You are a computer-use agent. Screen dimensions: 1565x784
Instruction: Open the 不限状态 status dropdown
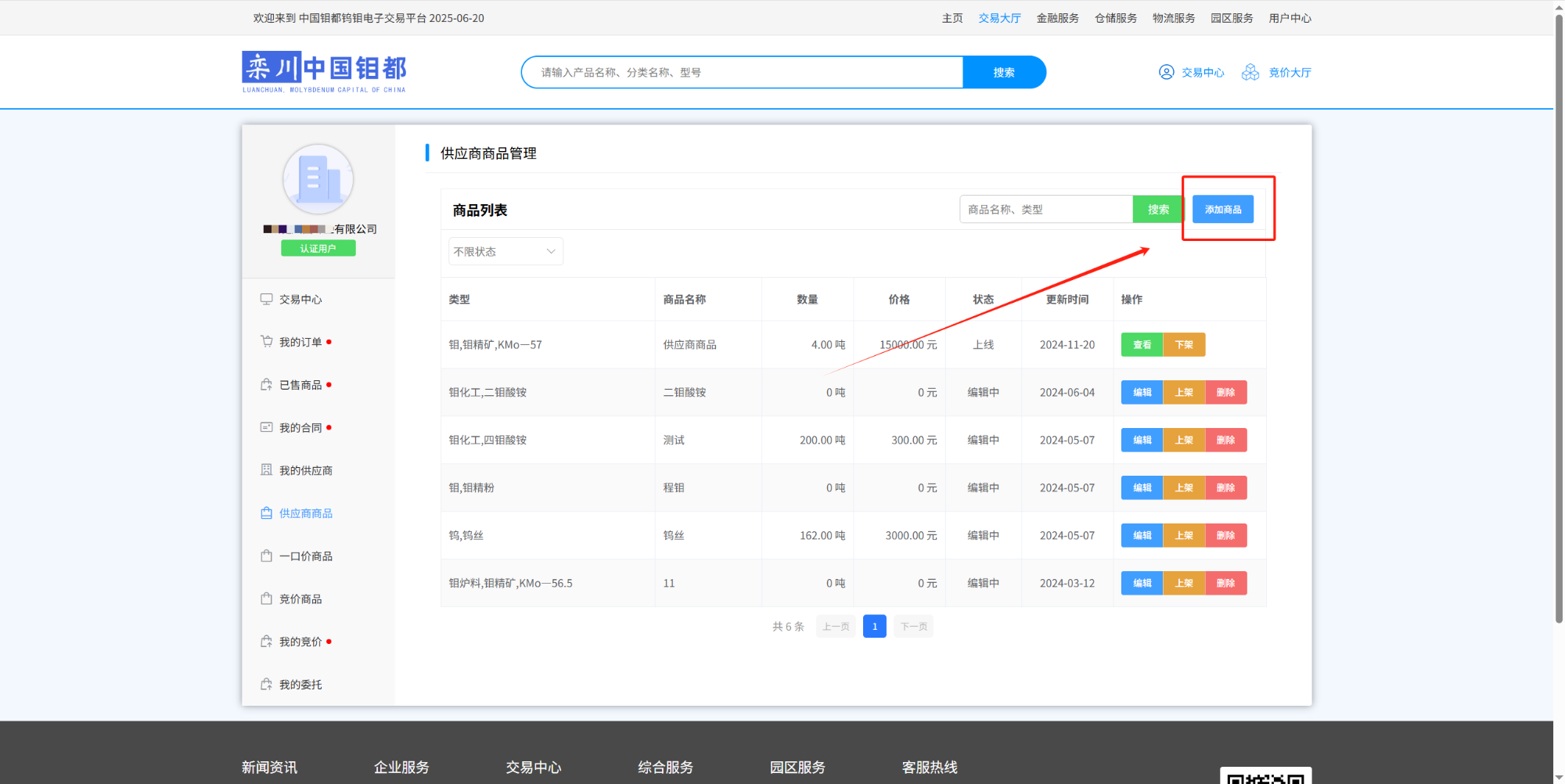pyautogui.click(x=505, y=251)
